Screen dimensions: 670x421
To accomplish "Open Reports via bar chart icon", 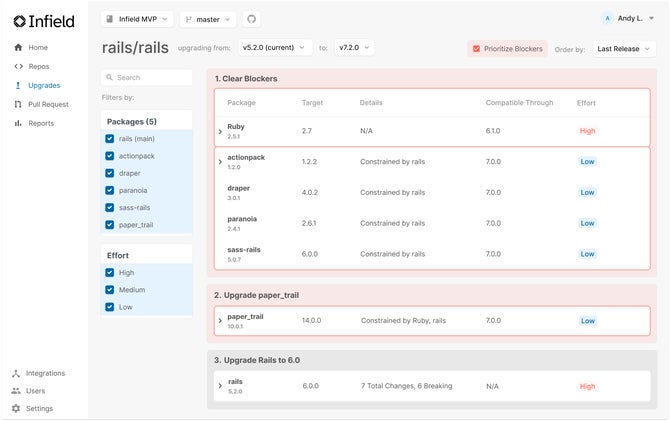I will click(x=18, y=123).
